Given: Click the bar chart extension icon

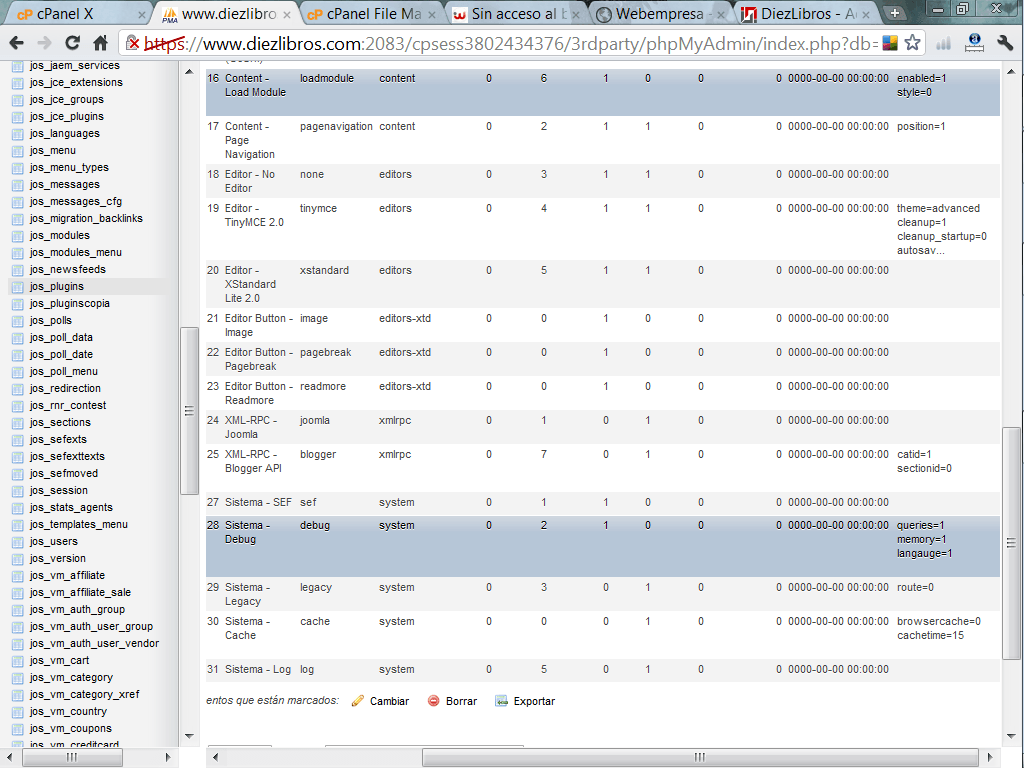Looking at the screenshot, I should [x=943, y=44].
